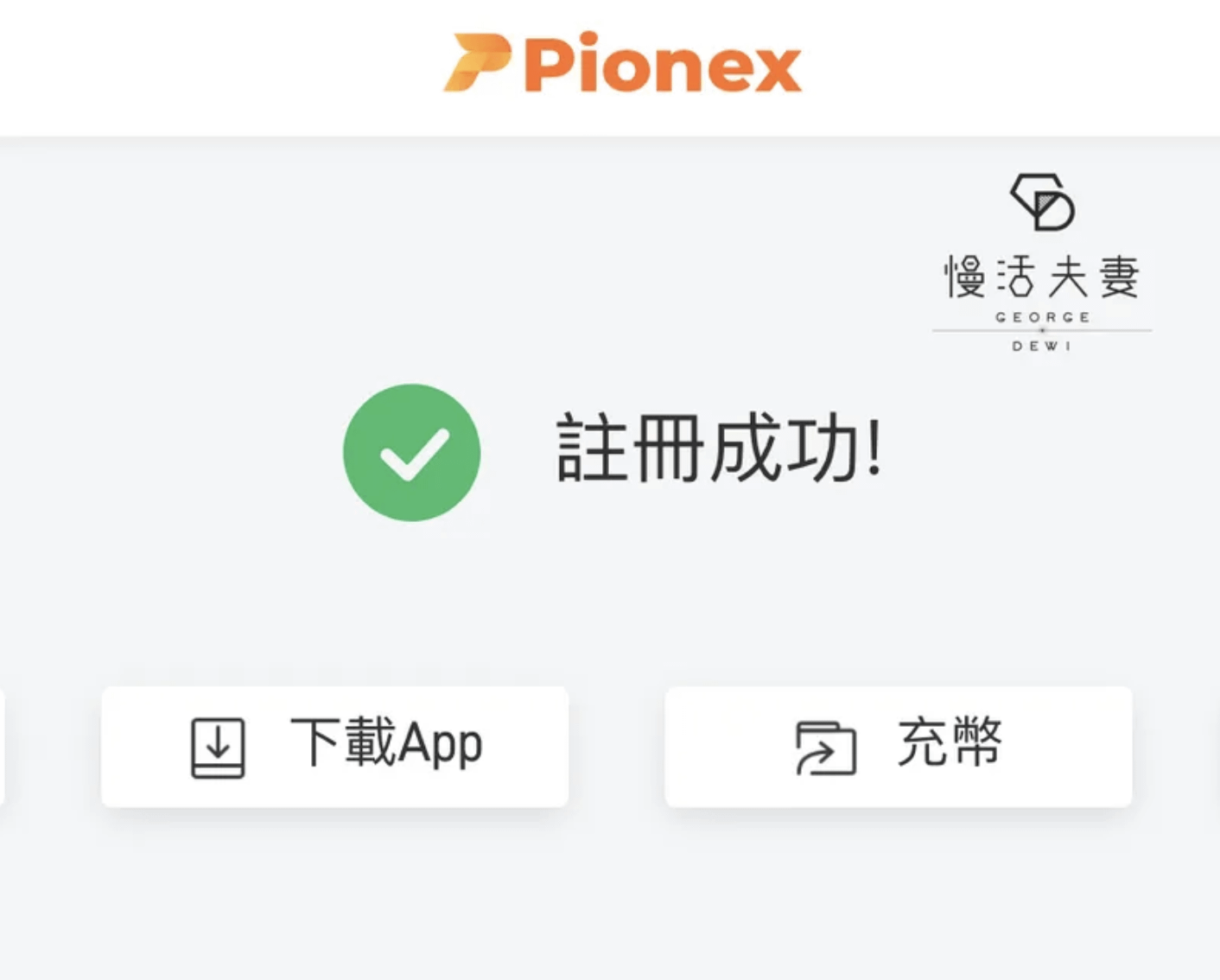Click the 註冊成功! heading text
Image resolution: width=1220 pixels, height=980 pixels.
click(x=719, y=448)
